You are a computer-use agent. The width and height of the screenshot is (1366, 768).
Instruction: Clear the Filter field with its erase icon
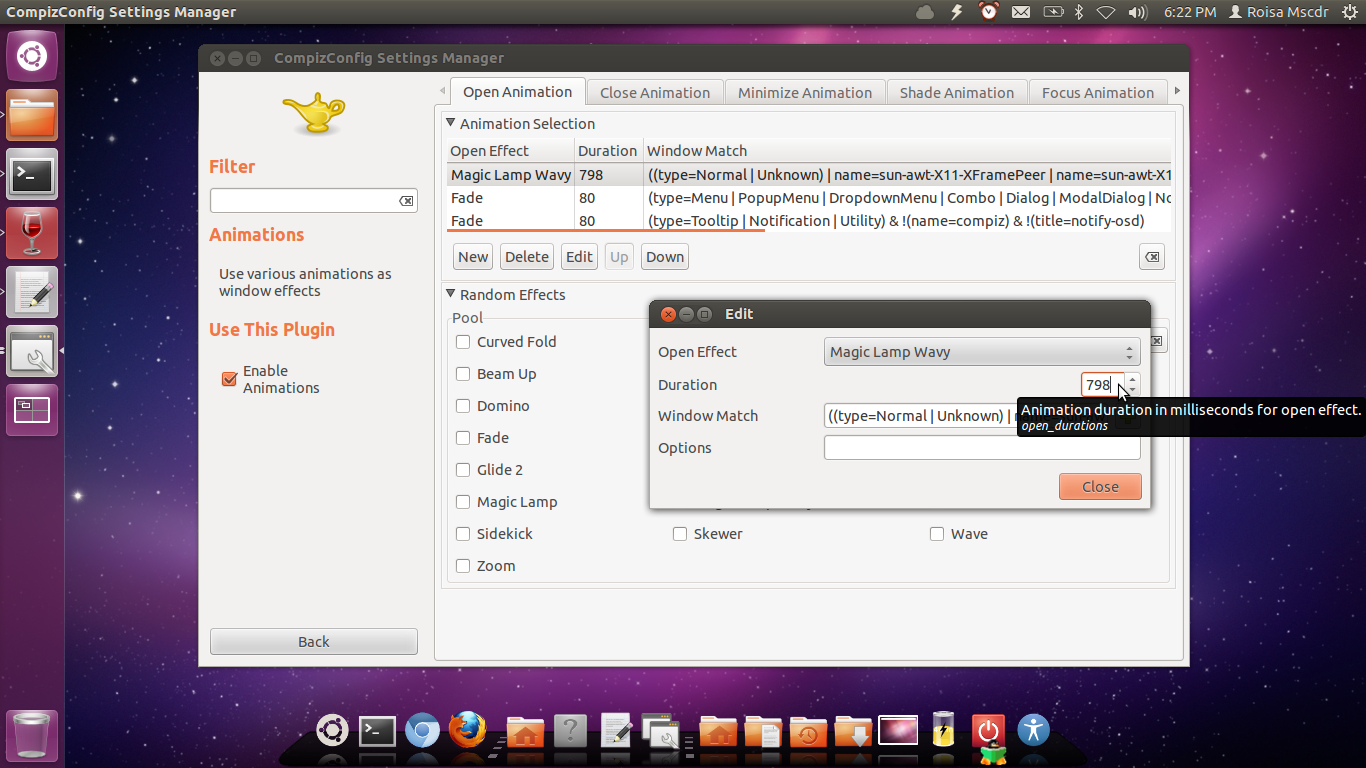point(406,201)
